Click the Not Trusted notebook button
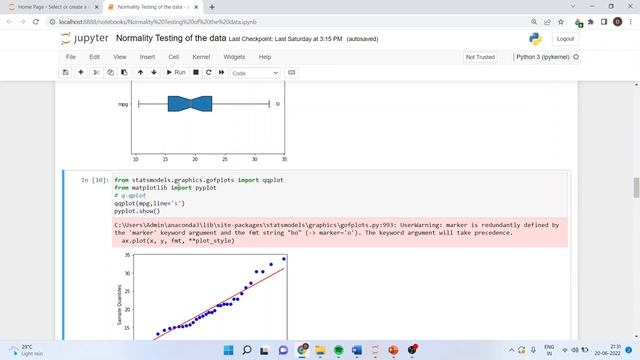640x360 pixels. [x=480, y=57]
